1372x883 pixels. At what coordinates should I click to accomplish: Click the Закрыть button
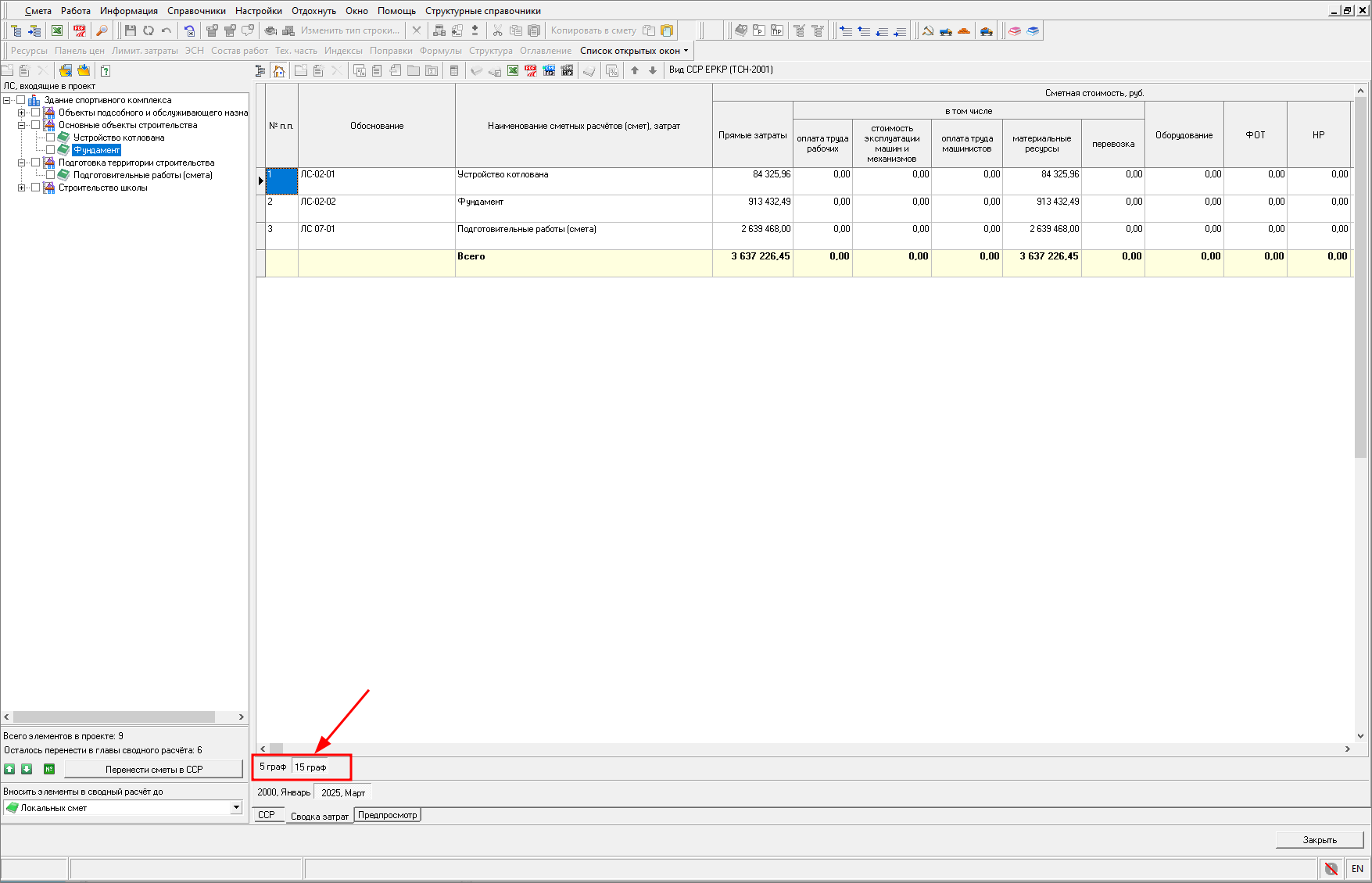1319,840
